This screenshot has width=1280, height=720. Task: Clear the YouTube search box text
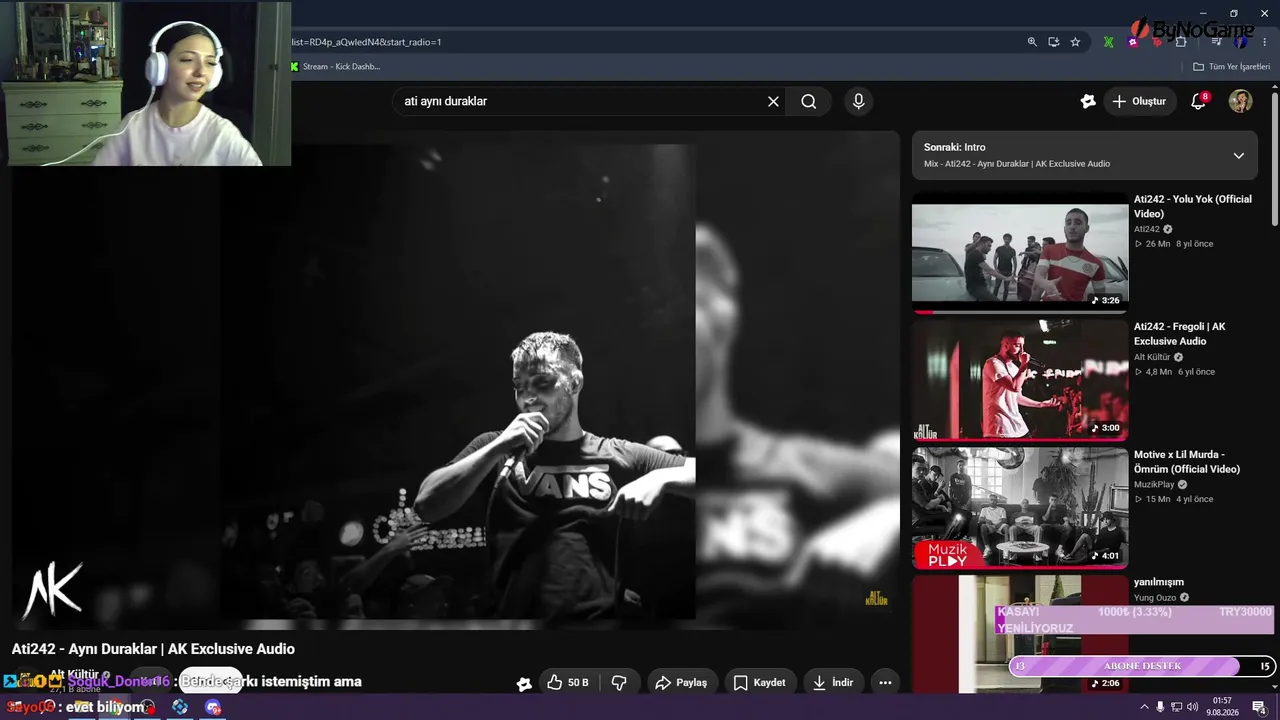[773, 101]
